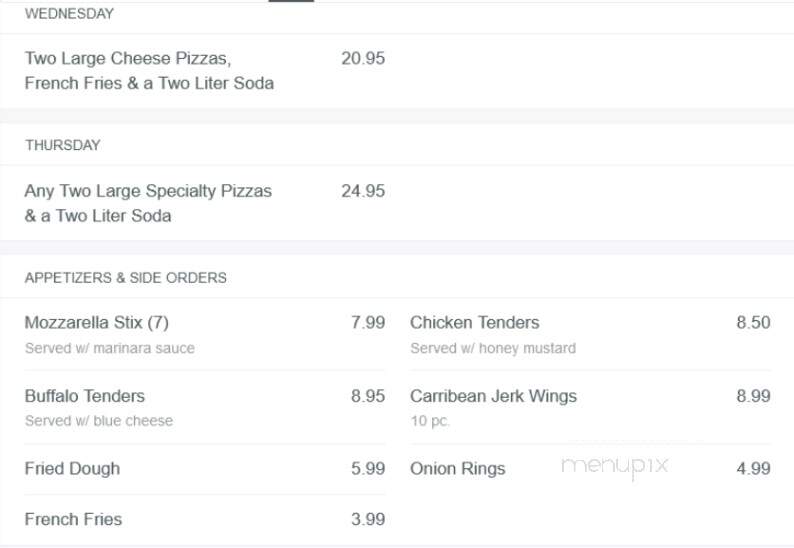Click the Appetizers & Side Orders heading

[126, 278]
